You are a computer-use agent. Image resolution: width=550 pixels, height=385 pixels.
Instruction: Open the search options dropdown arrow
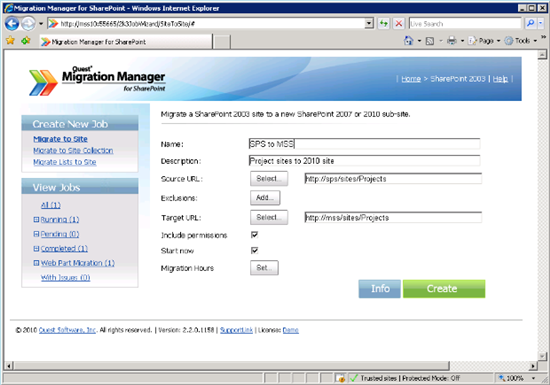(541, 23)
